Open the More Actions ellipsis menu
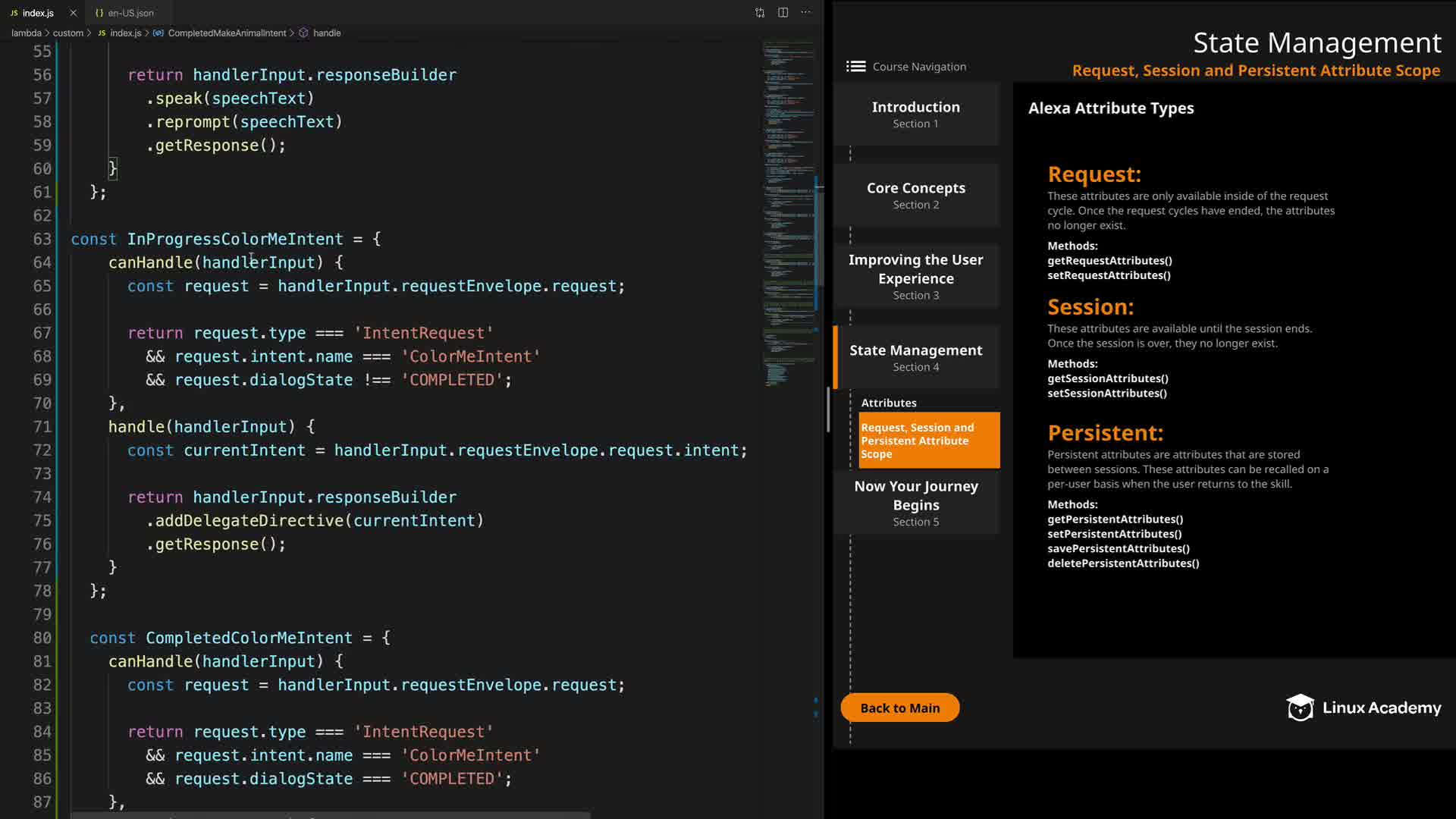Screen dimensions: 1456x819 coord(805,12)
